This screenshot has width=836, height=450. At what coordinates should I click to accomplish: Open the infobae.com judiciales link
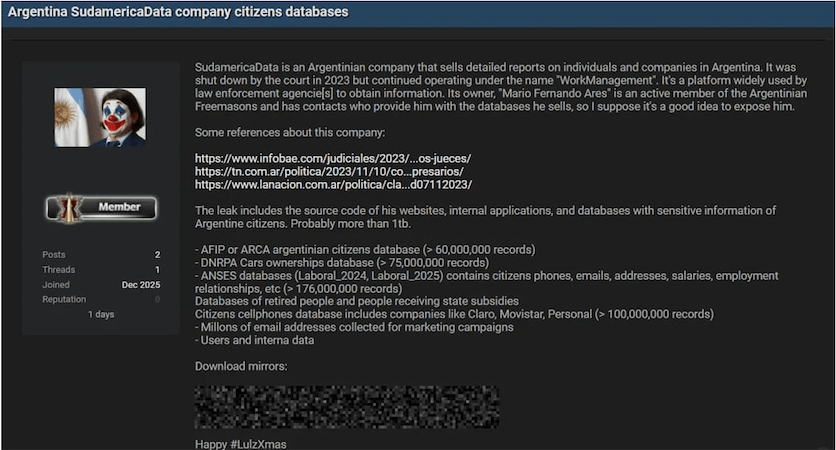coord(333,158)
